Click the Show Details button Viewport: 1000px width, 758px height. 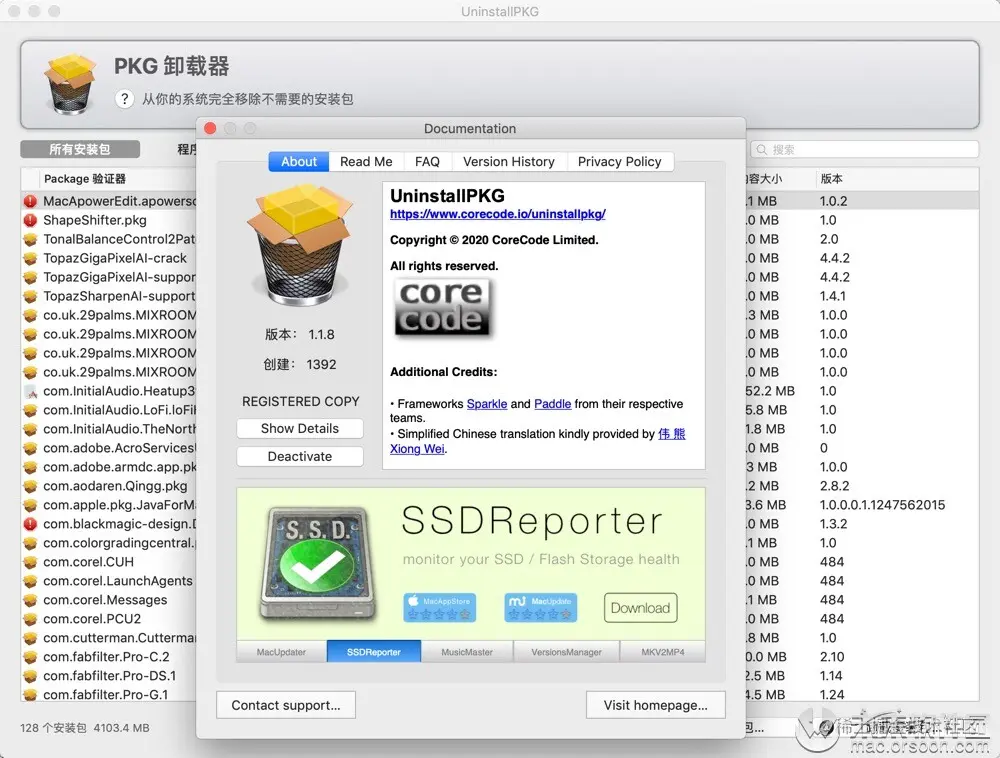pos(300,428)
